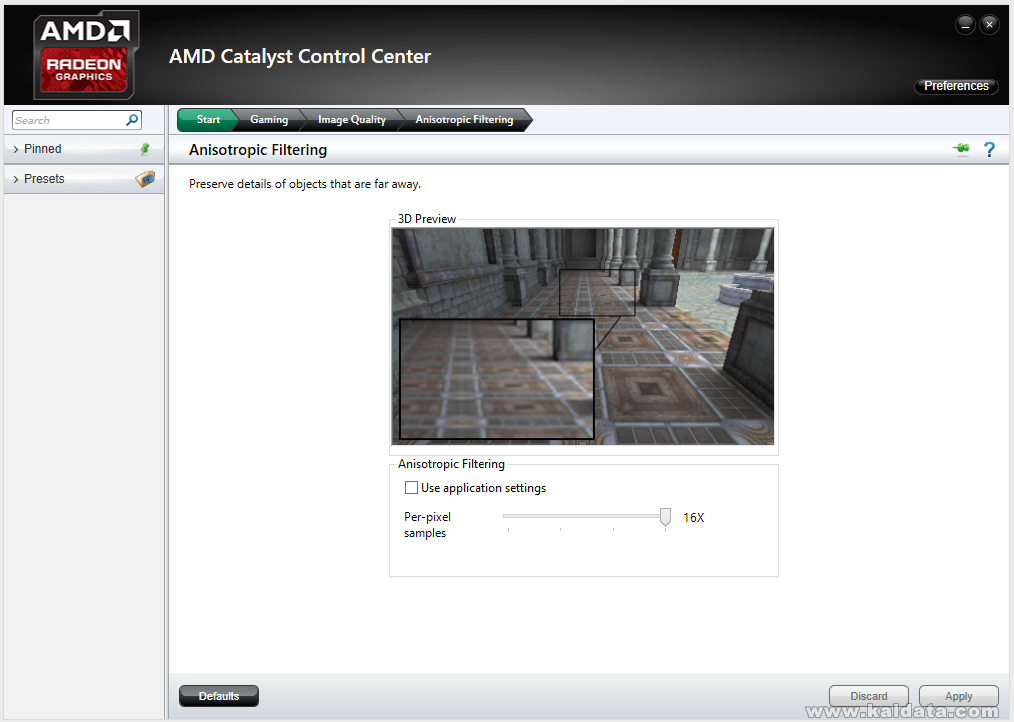Select Anisotropic Filtering breadcrumb
The image size is (1014, 722).
click(x=464, y=120)
